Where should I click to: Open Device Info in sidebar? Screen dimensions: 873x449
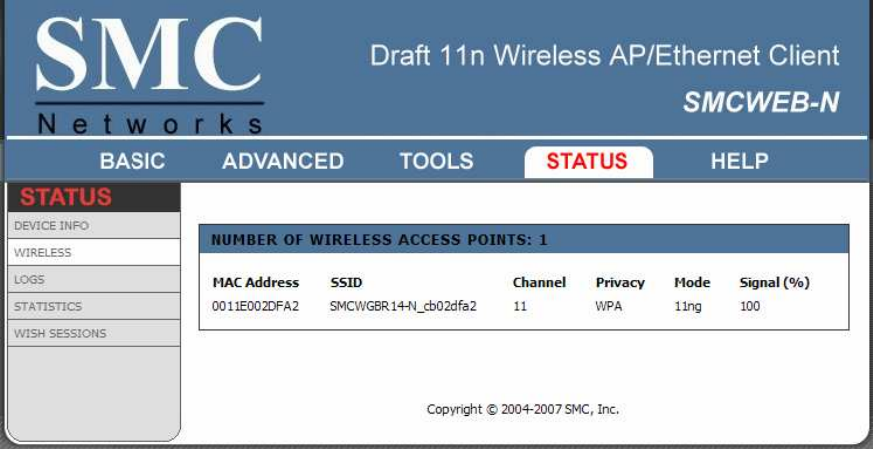point(94,226)
